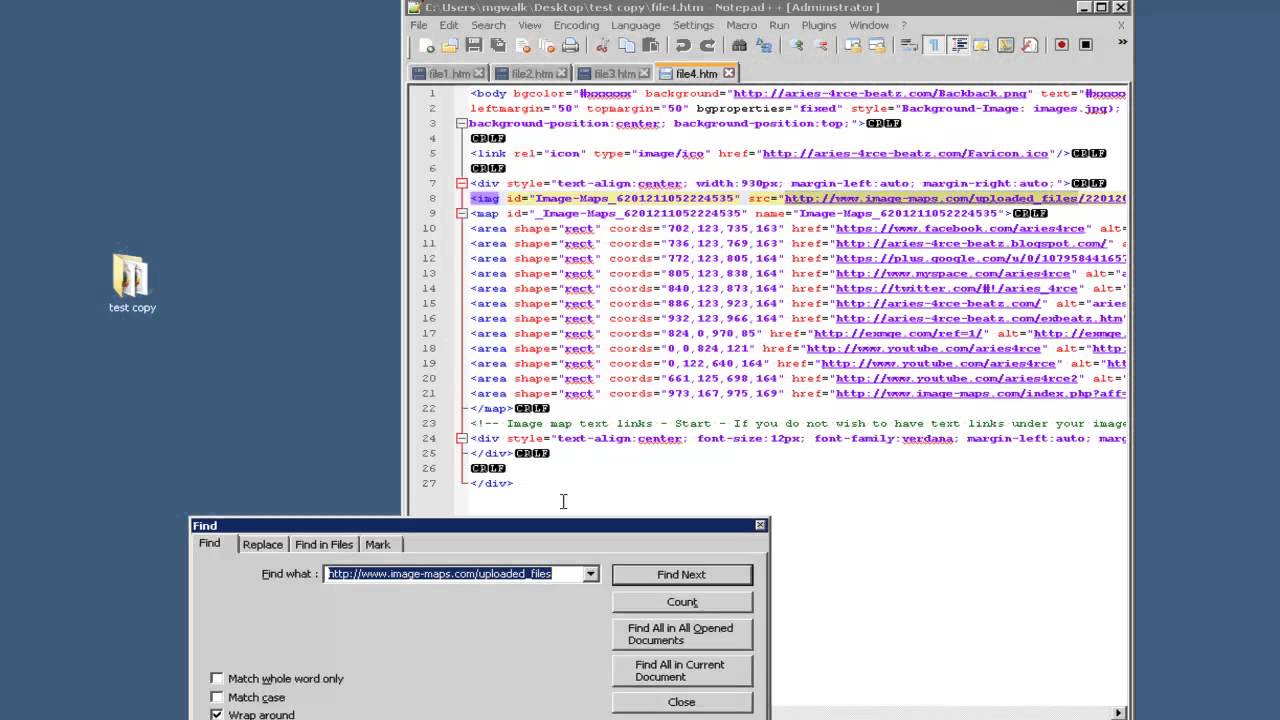Select the test copy folder on desktop
The image size is (1280, 720).
(x=132, y=284)
